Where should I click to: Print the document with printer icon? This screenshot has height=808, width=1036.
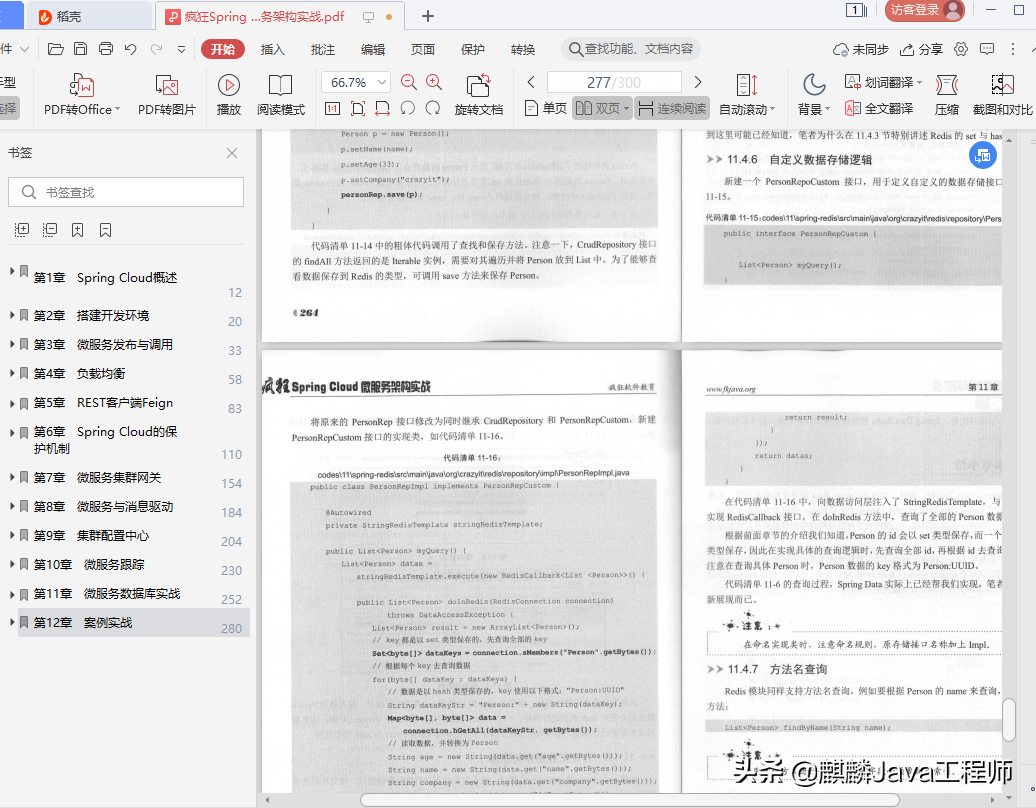(106, 49)
